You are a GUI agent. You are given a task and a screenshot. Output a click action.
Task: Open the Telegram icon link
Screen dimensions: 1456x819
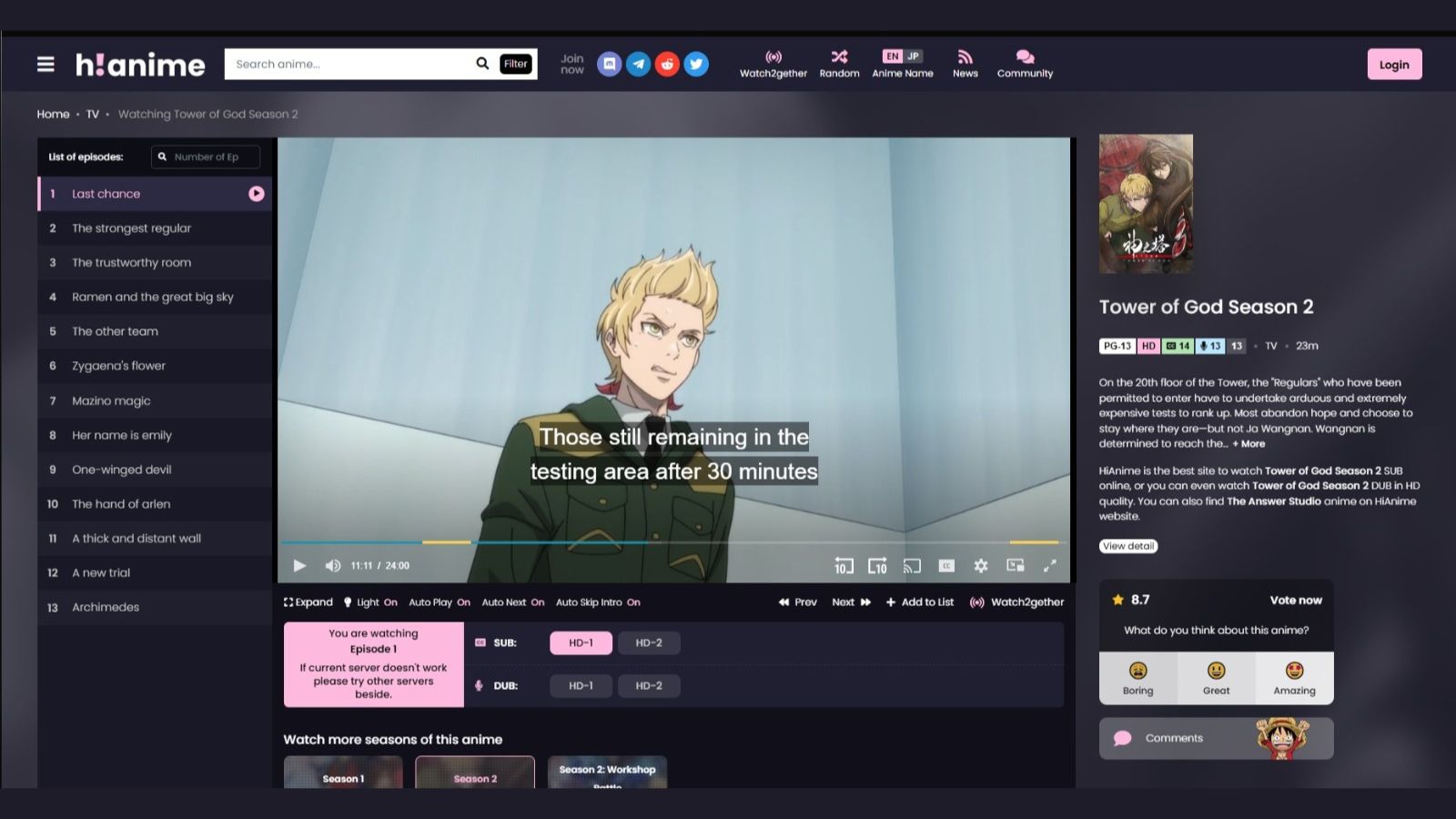point(638,64)
